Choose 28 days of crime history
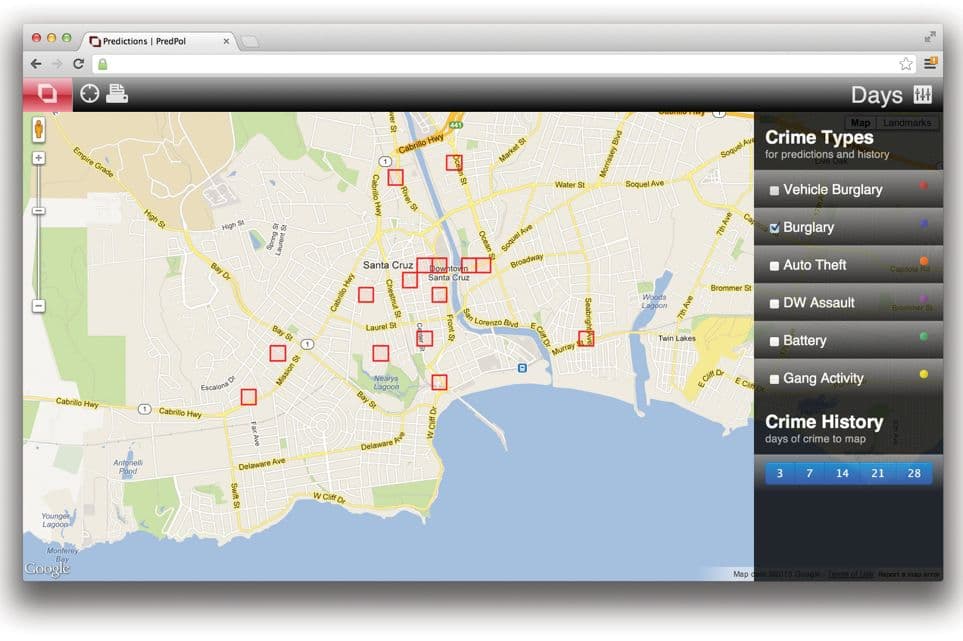This screenshot has width=963, height=641. click(914, 473)
